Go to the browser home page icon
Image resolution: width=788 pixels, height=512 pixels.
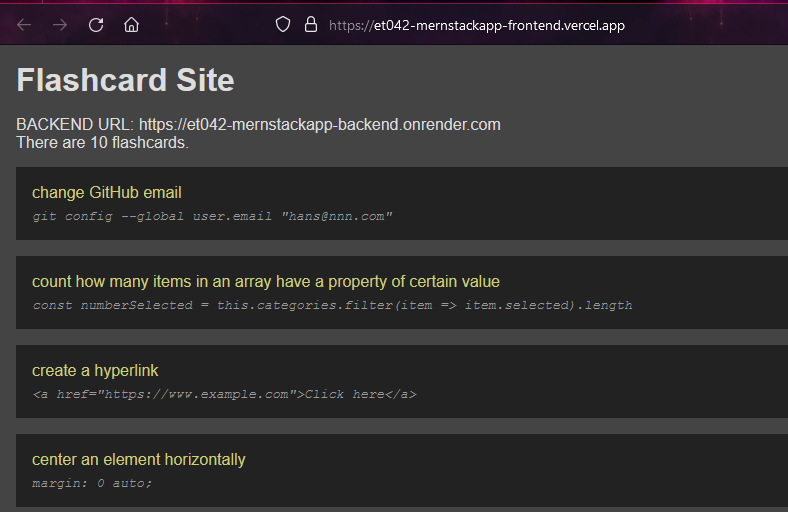click(x=132, y=25)
